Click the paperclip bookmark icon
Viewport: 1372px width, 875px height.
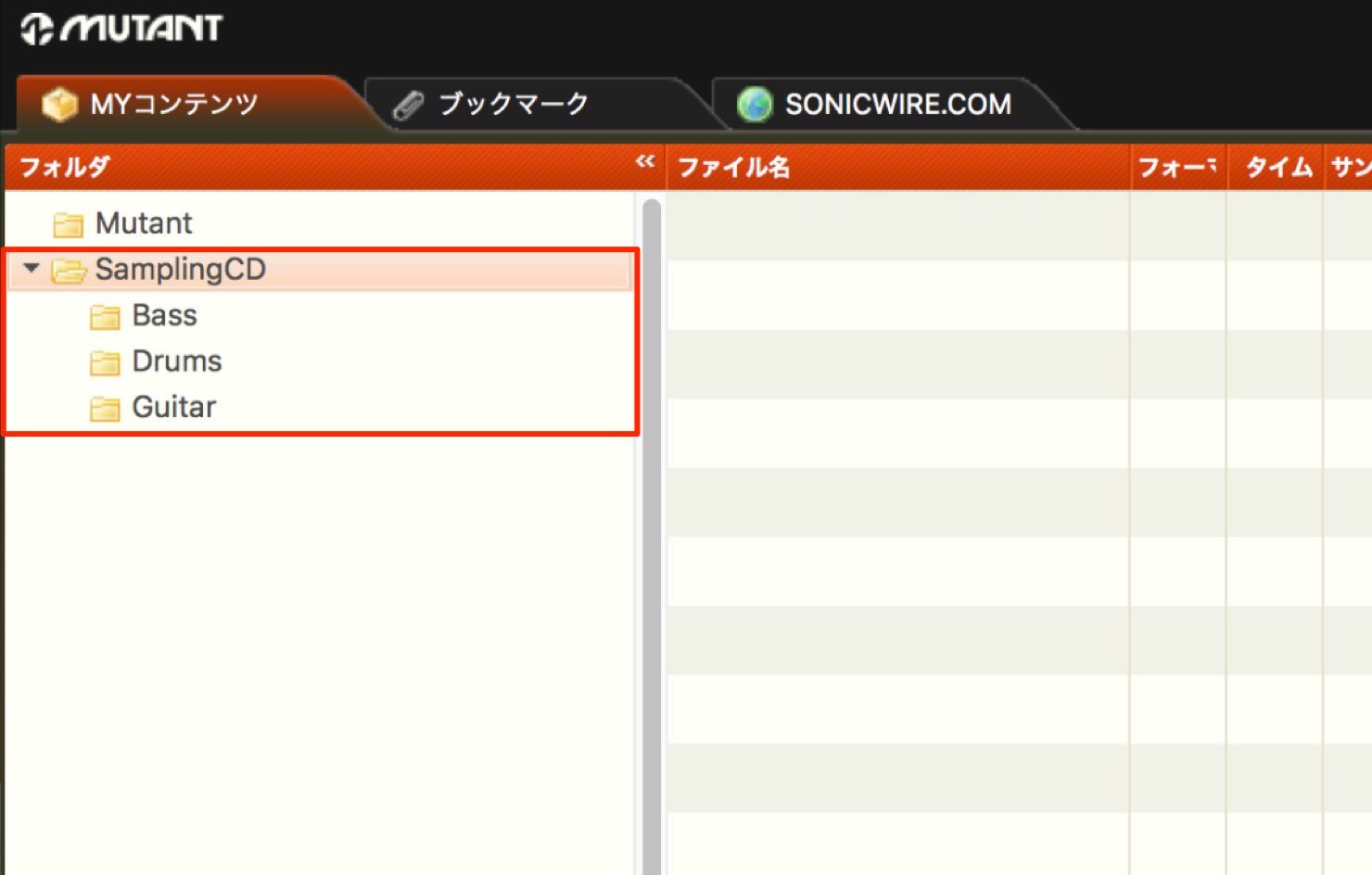(408, 106)
